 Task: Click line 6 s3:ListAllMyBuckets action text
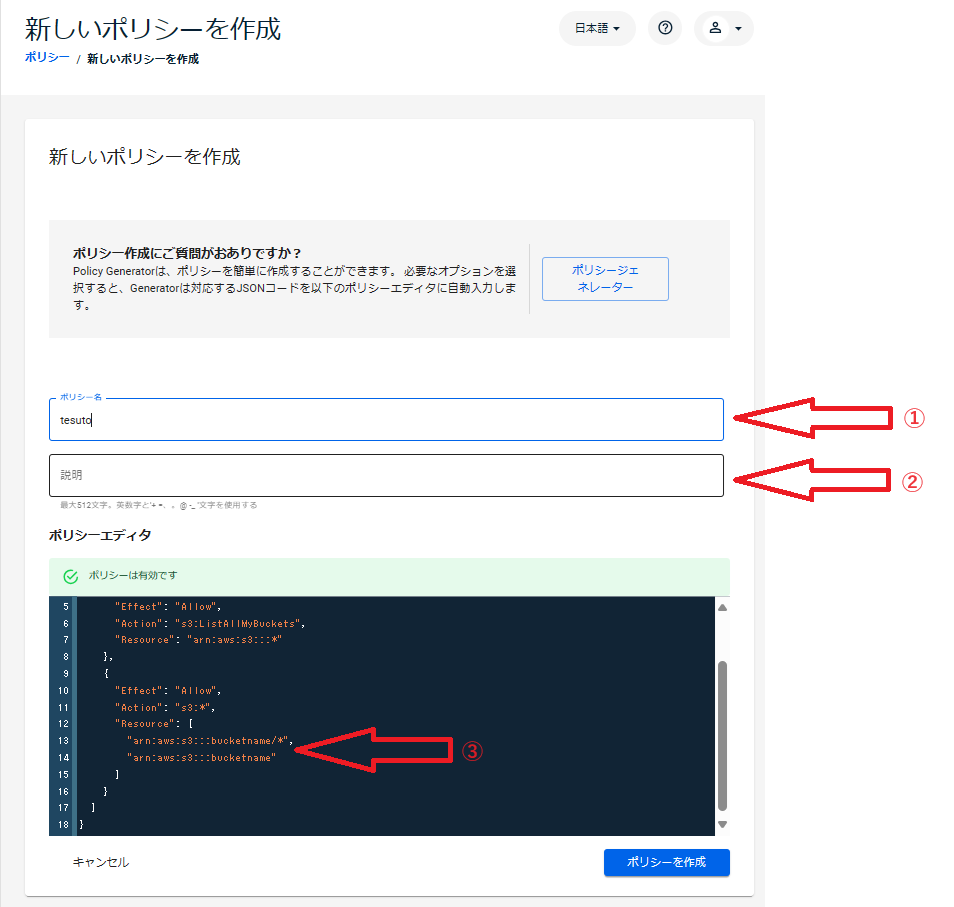(238, 624)
